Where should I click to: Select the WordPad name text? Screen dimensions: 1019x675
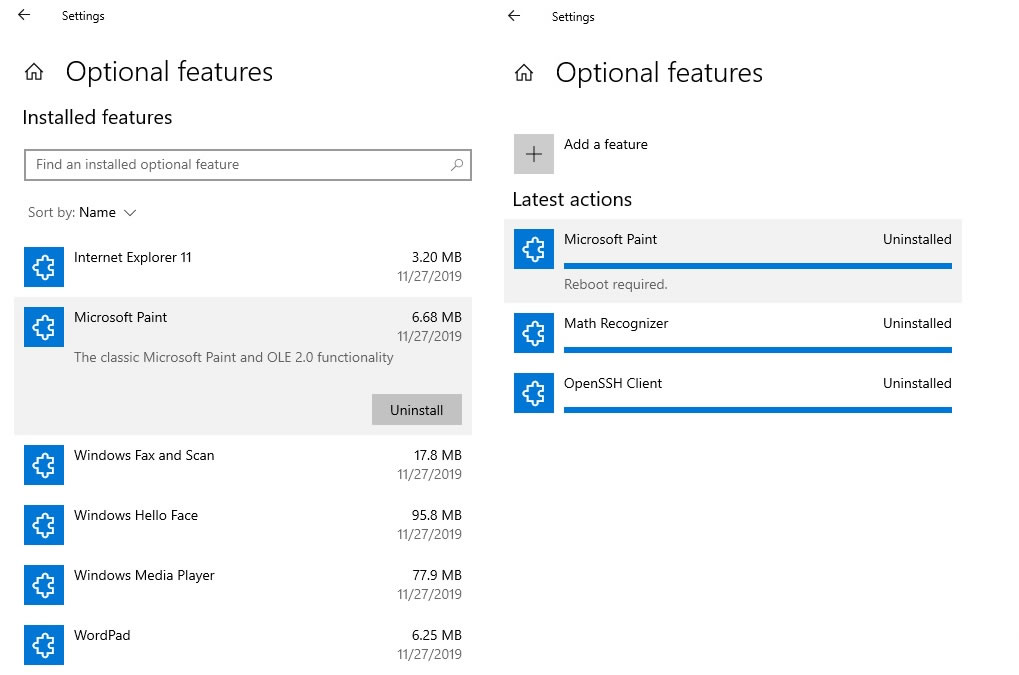(x=102, y=635)
